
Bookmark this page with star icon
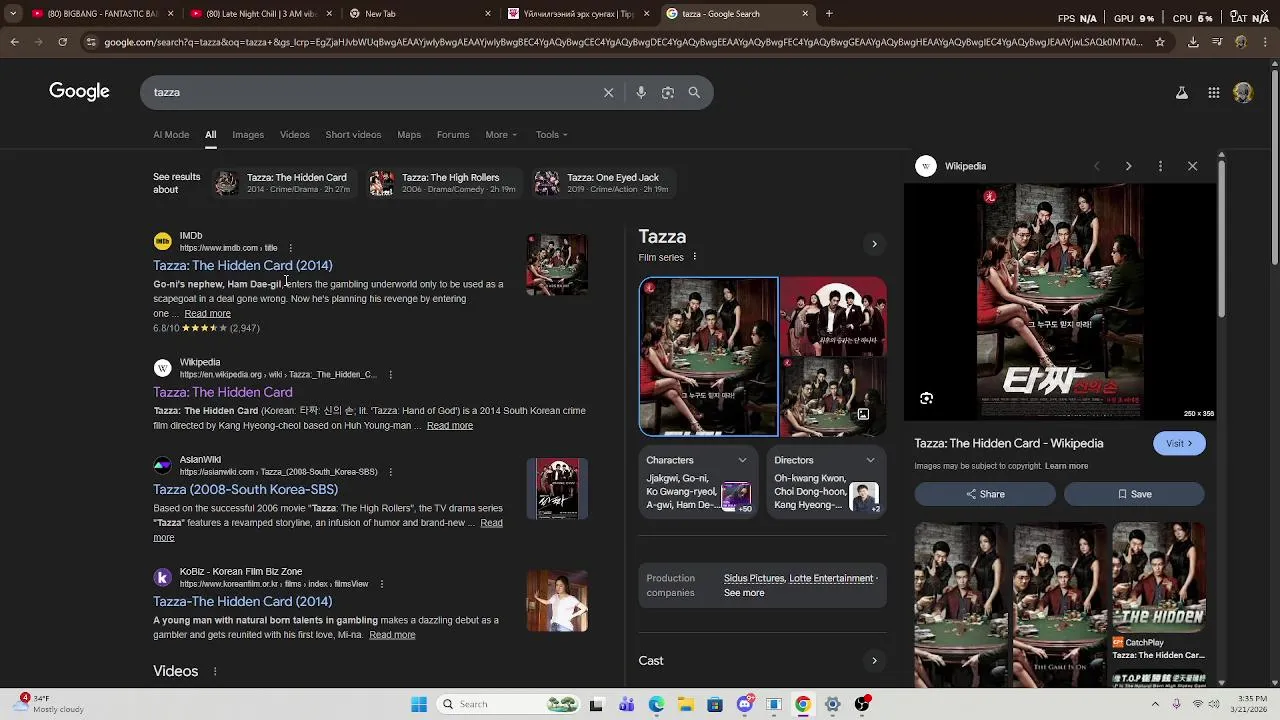pyautogui.click(x=1160, y=42)
